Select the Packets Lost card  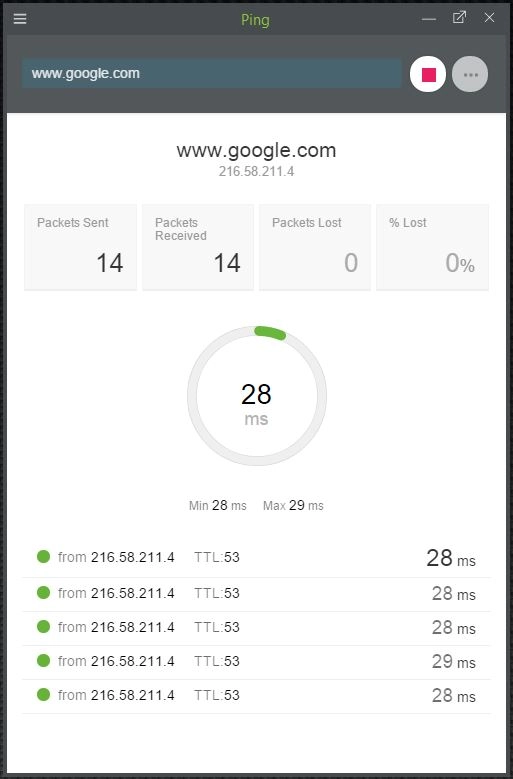point(315,247)
